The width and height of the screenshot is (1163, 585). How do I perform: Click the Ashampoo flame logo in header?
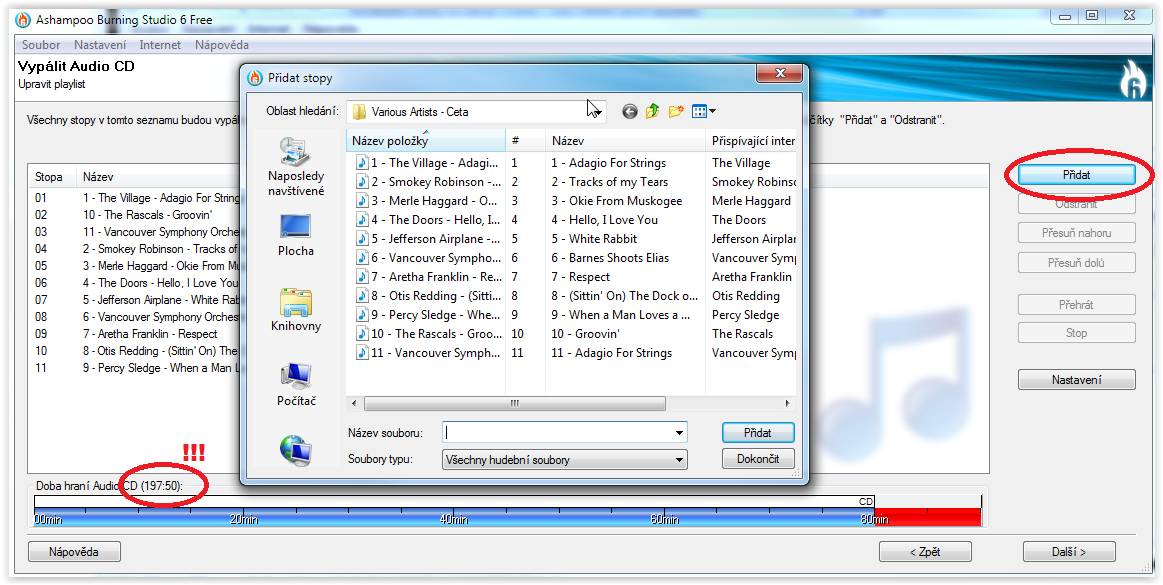(1133, 79)
